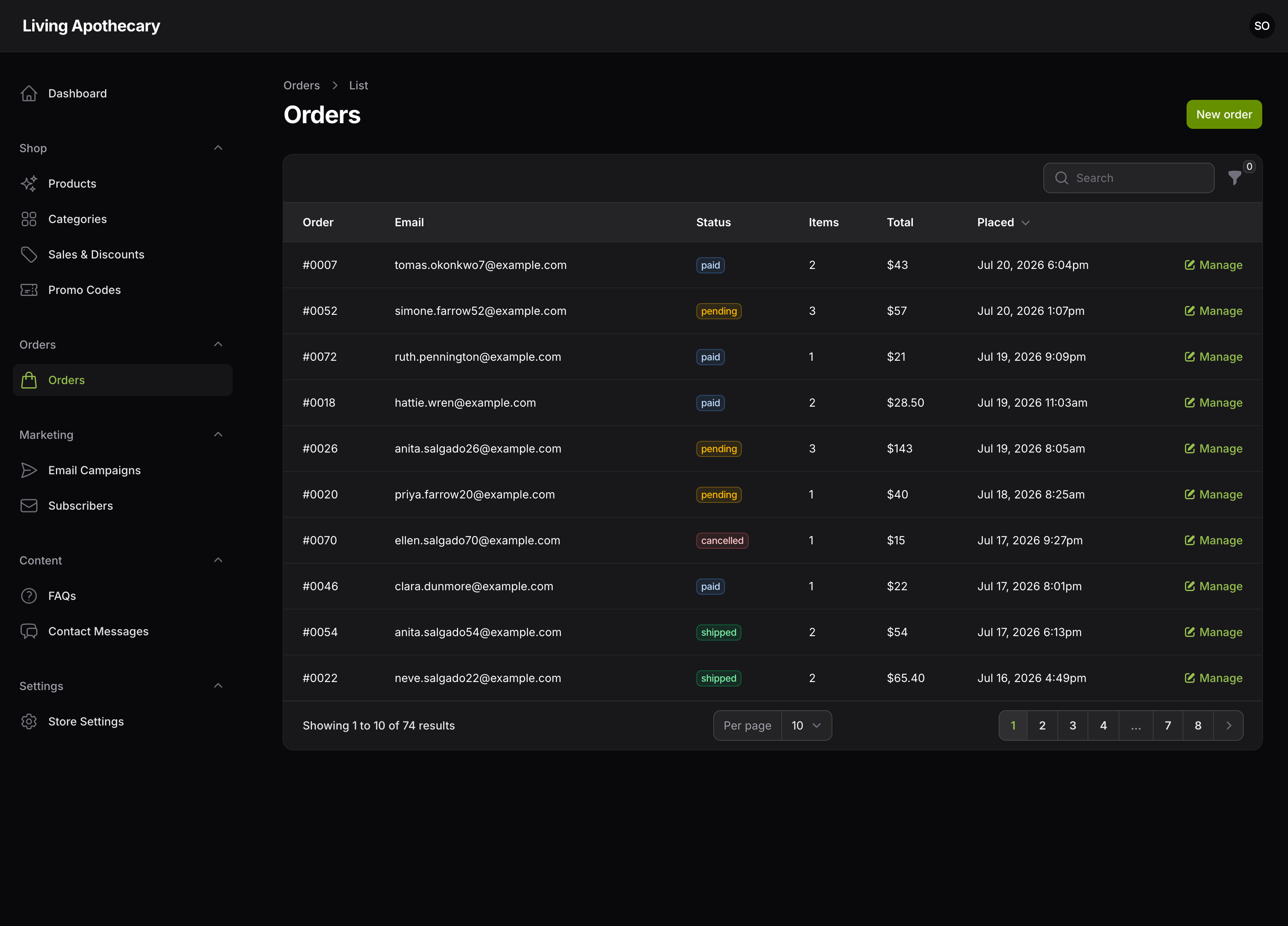Click the Orders breadcrumb link
This screenshot has height=926, width=1288.
click(301, 85)
